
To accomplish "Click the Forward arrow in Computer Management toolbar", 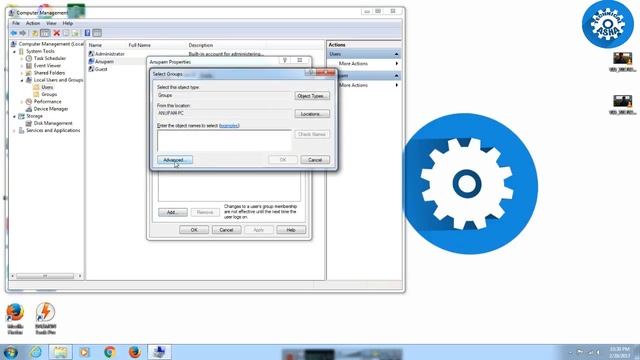I will tap(23, 33).
